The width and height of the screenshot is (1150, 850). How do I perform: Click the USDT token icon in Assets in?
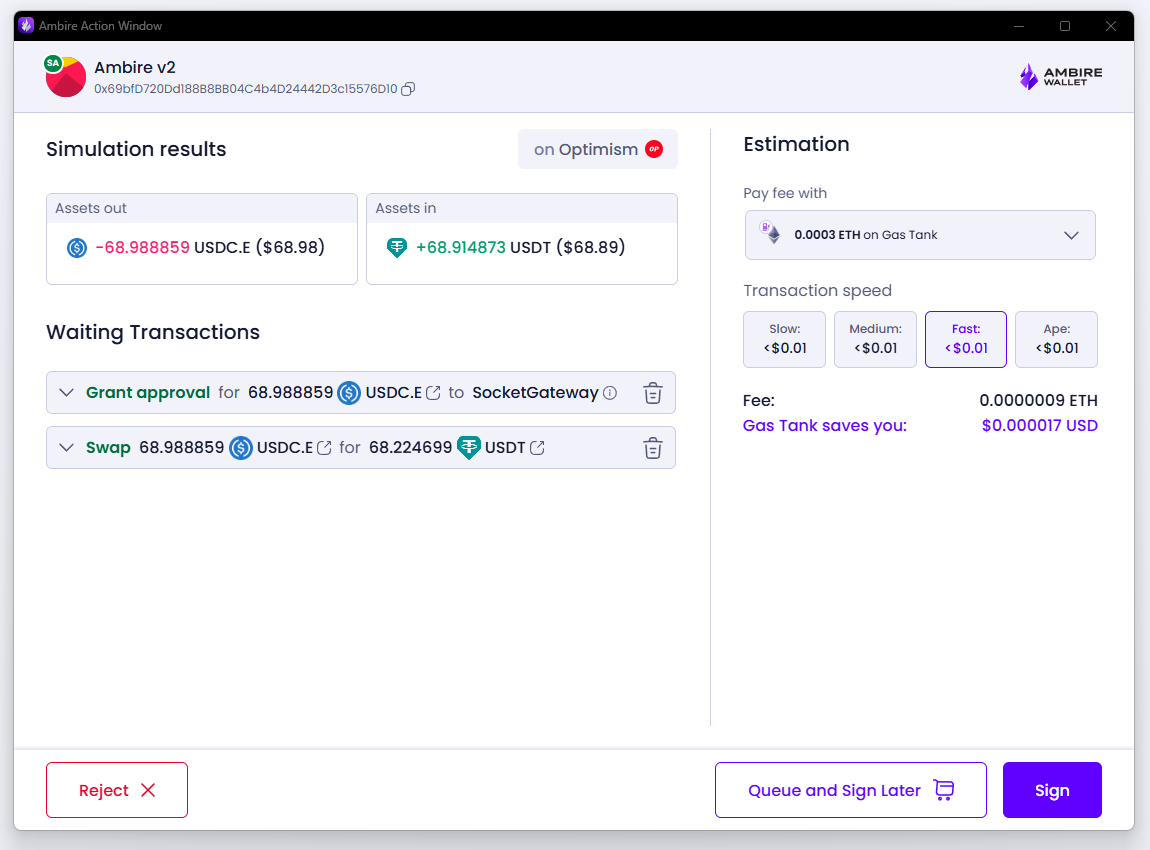point(397,247)
